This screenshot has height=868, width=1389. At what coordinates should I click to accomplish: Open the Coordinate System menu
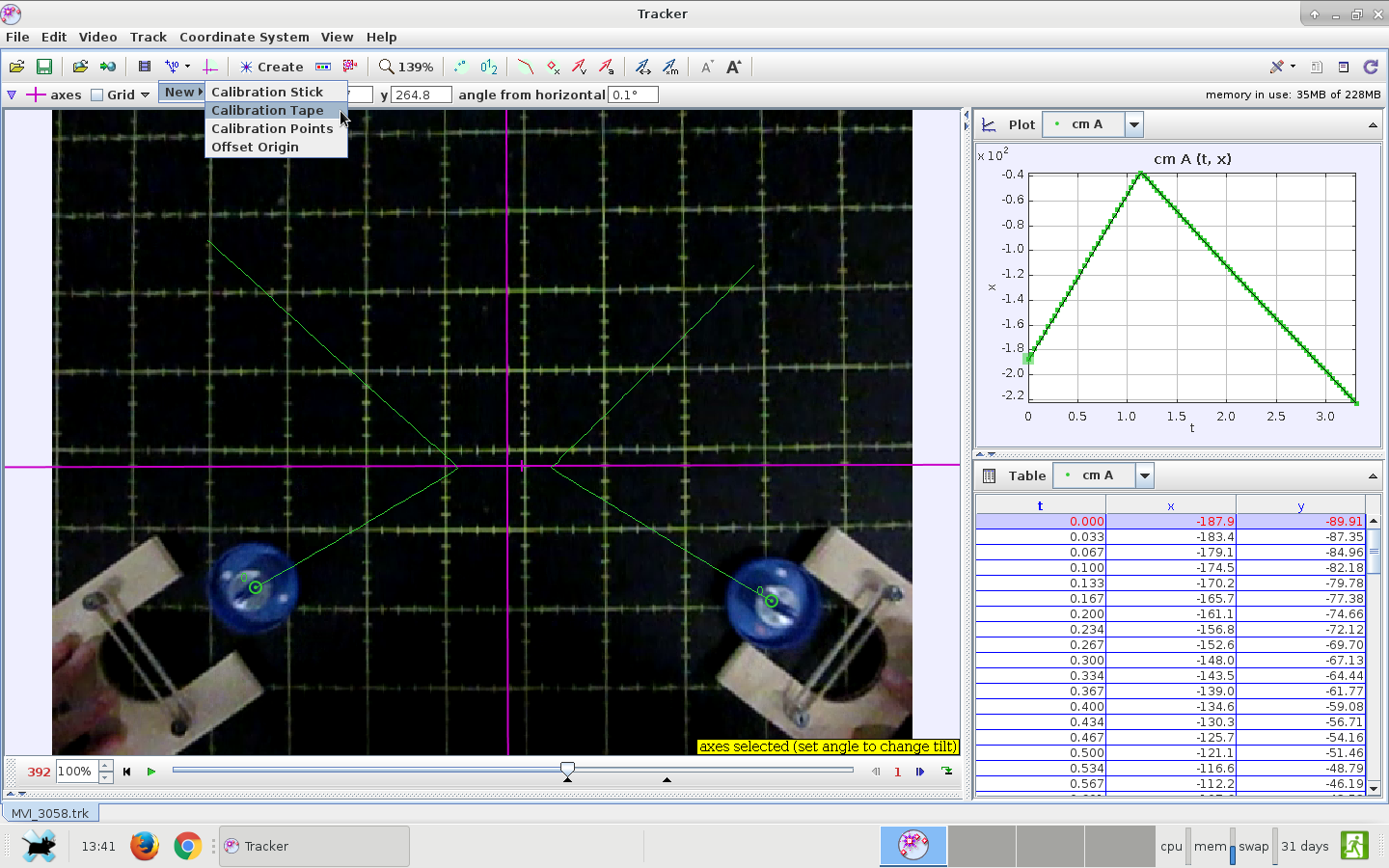pos(244,37)
